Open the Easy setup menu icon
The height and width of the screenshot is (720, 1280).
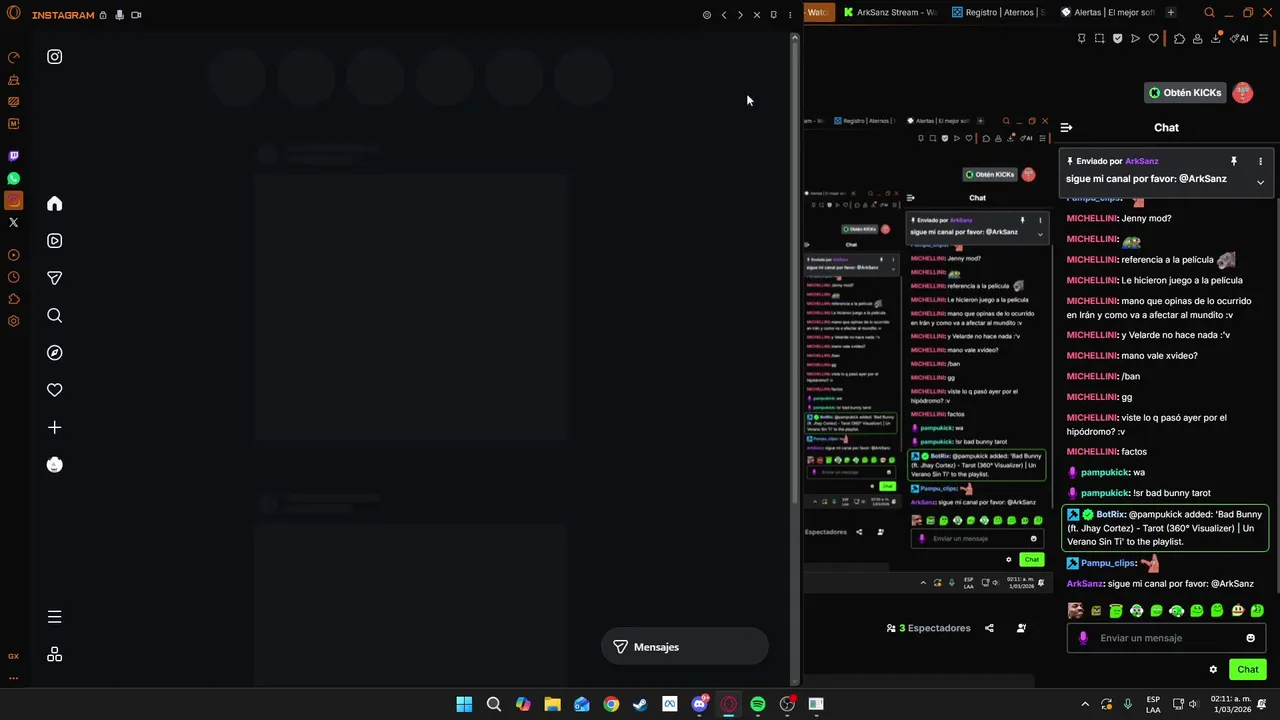[x=1264, y=39]
